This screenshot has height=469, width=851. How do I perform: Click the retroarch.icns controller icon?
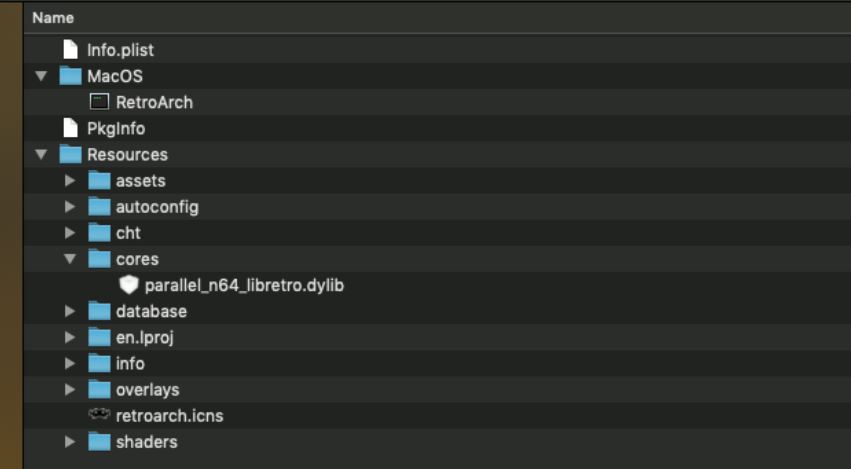click(99, 415)
